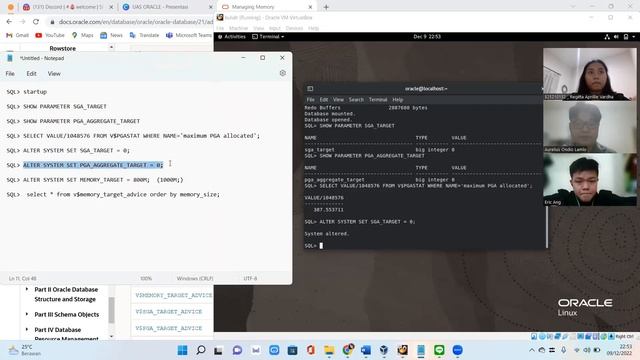Screen dimensions: 640x360
Task: Open the Office icon on the taskbar
Action: 311,350
